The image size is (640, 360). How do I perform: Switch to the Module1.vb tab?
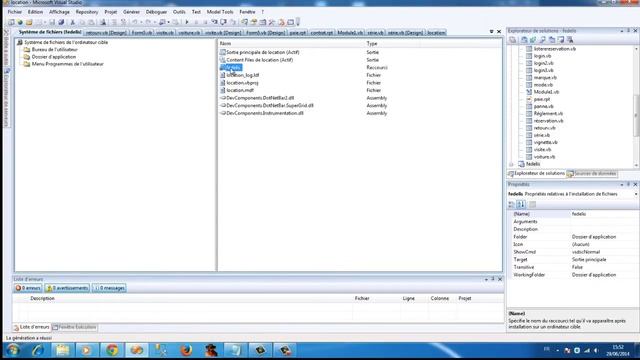point(350,33)
